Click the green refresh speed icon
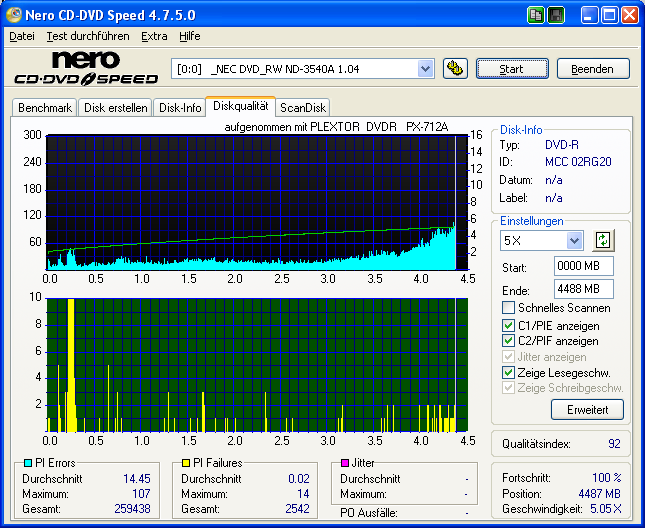645x528 pixels. click(603, 240)
